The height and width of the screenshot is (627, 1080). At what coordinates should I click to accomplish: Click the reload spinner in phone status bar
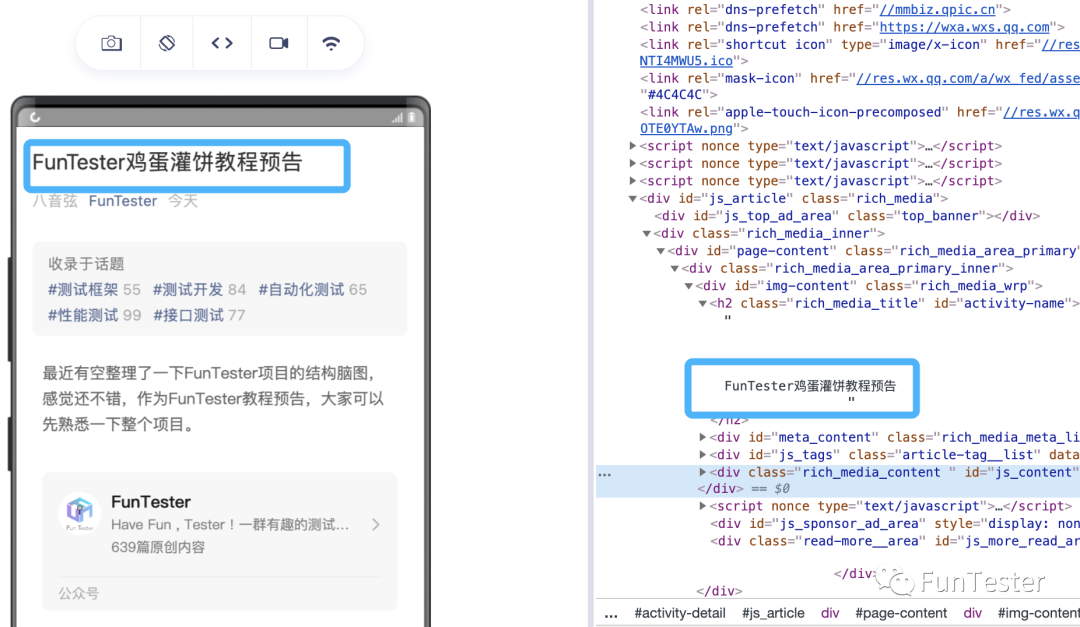pyautogui.click(x=35, y=118)
